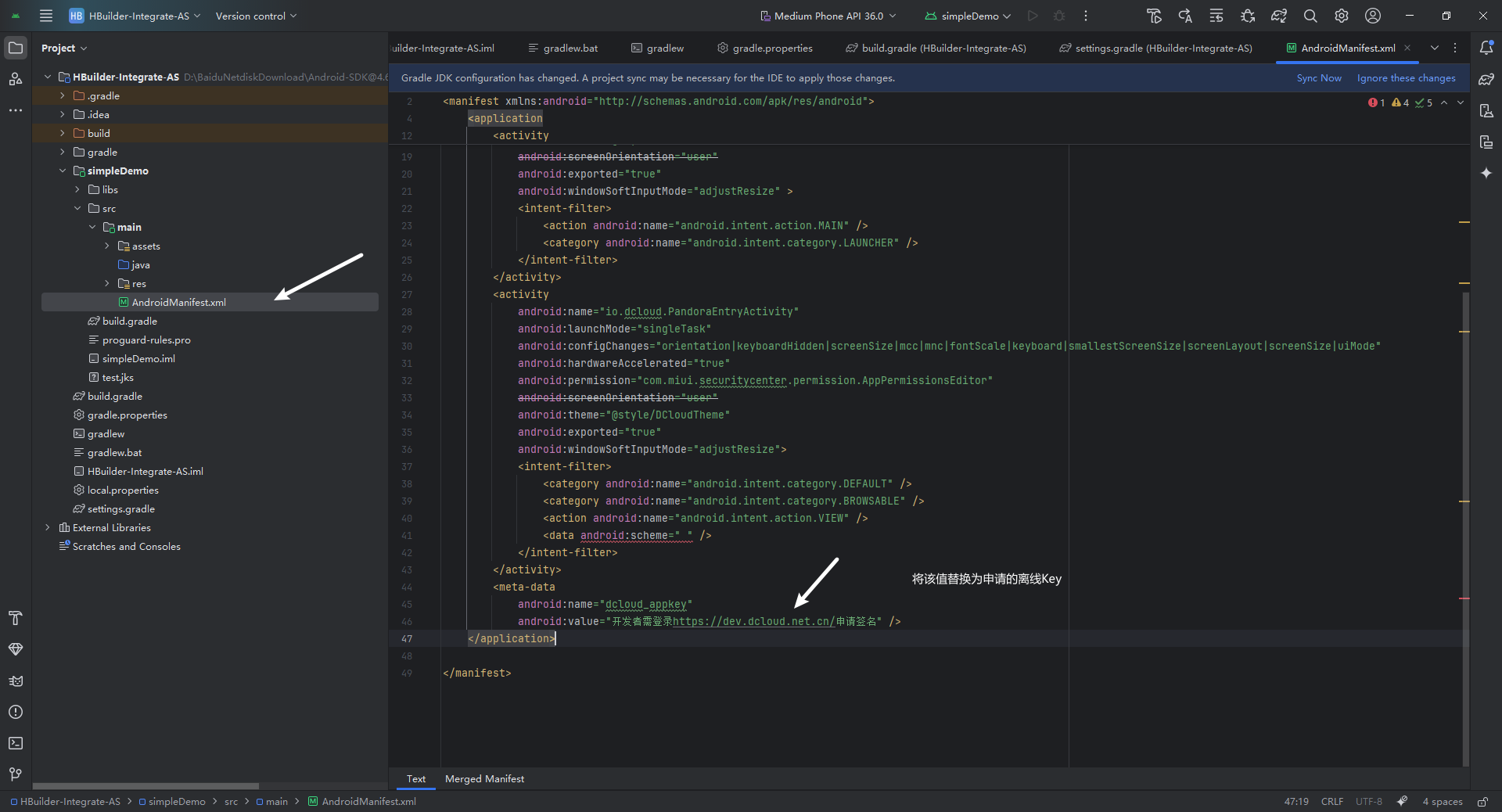Switch to the Merged Manifest tab
Image resolution: width=1502 pixels, height=812 pixels.
[484, 778]
